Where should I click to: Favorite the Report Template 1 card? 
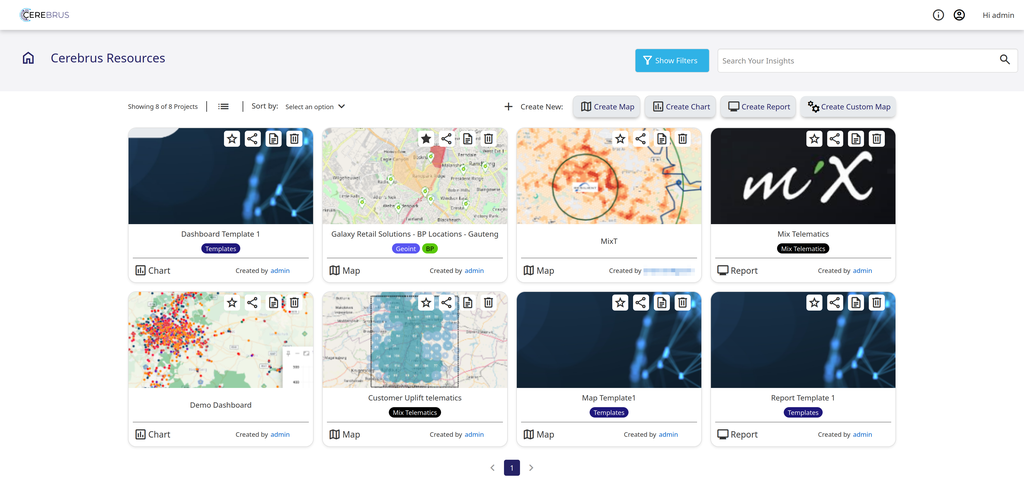click(814, 302)
